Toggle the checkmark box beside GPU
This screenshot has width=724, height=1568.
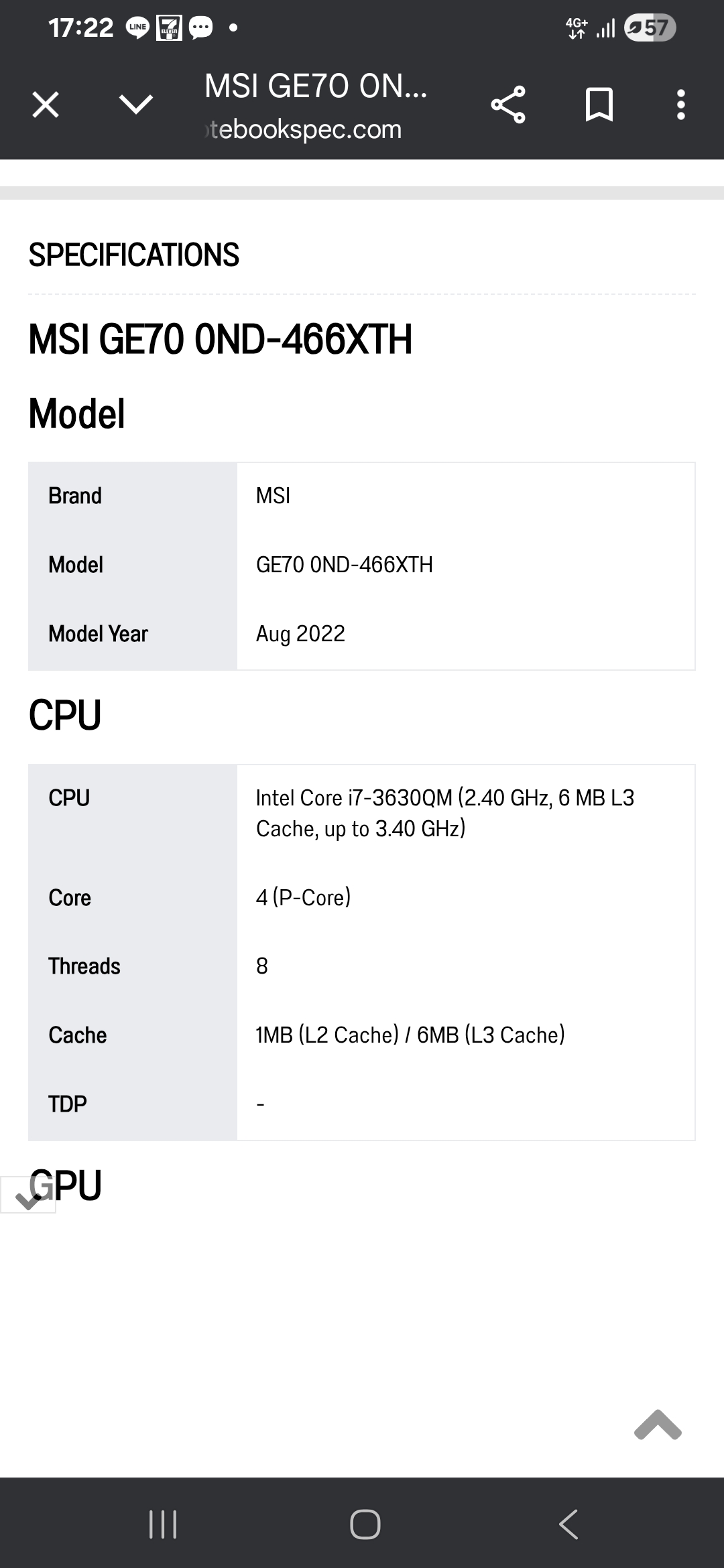coord(27,1194)
